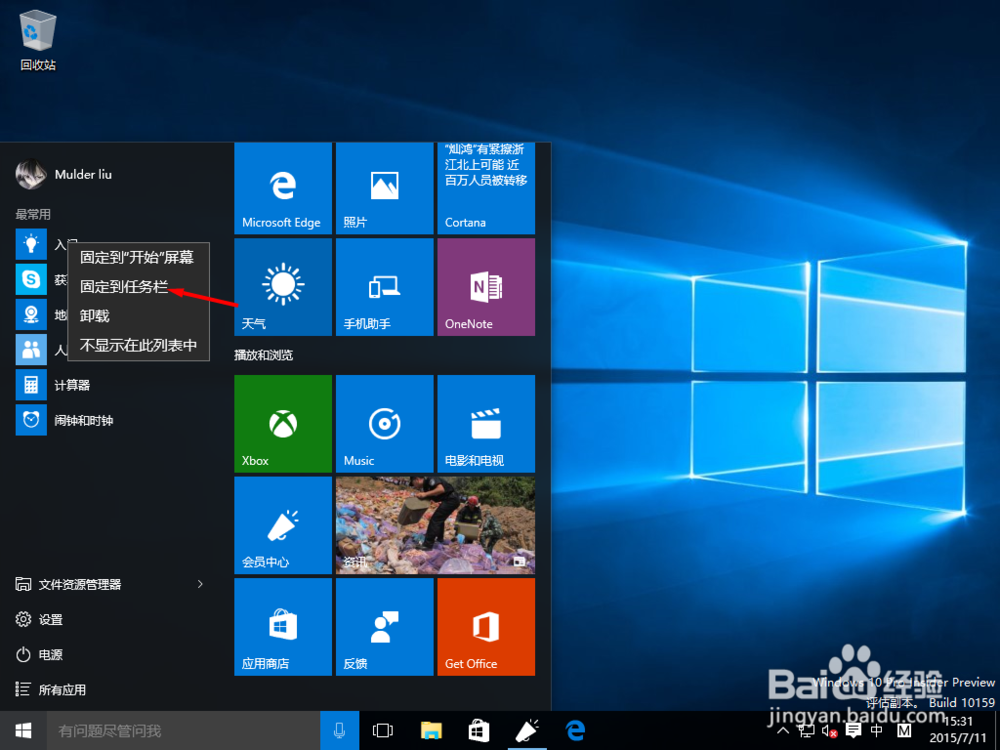1000x750 pixels.
Task: Open the 应用商店 store tile
Action: [283, 627]
